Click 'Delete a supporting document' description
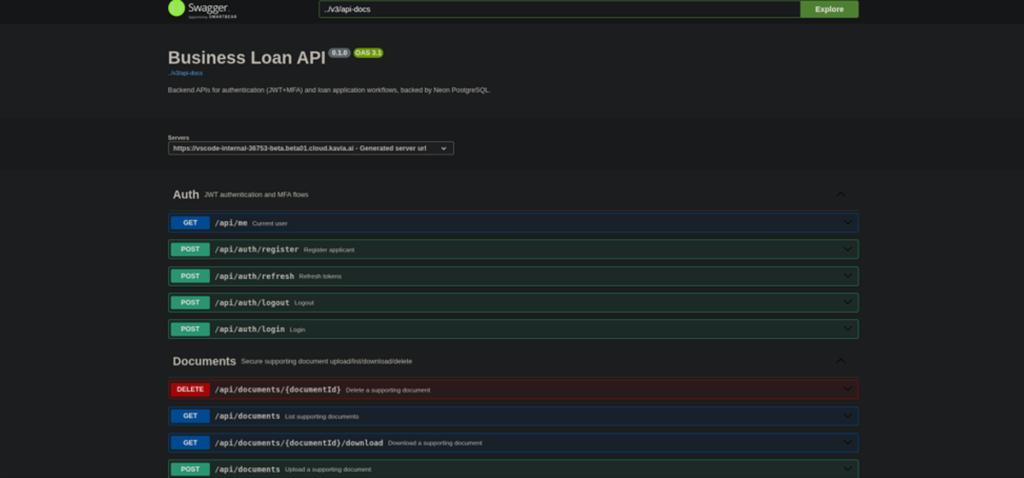Image resolution: width=1024 pixels, height=478 pixels. tap(388, 390)
